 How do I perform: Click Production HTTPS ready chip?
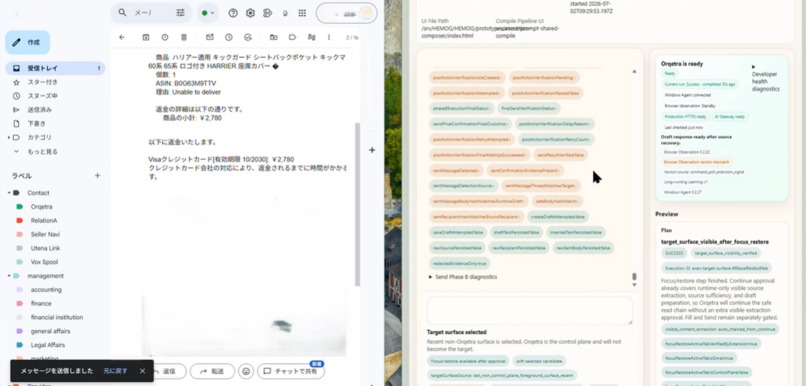[685, 117]
